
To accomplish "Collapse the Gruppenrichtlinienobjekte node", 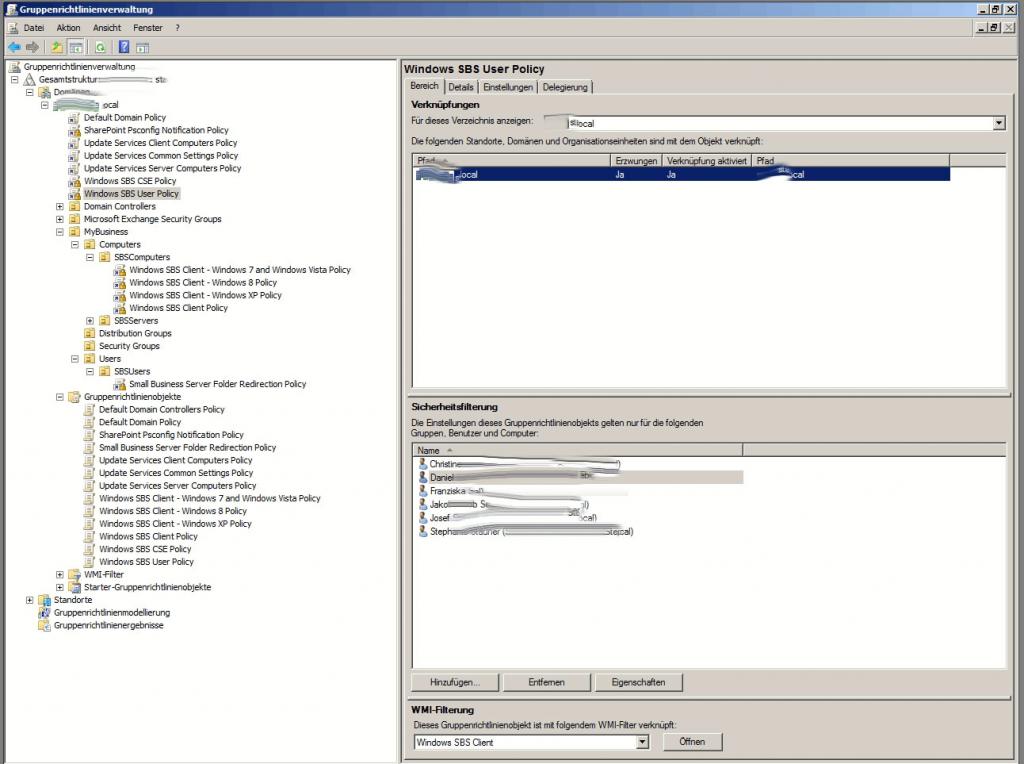I will click(59, 397).
